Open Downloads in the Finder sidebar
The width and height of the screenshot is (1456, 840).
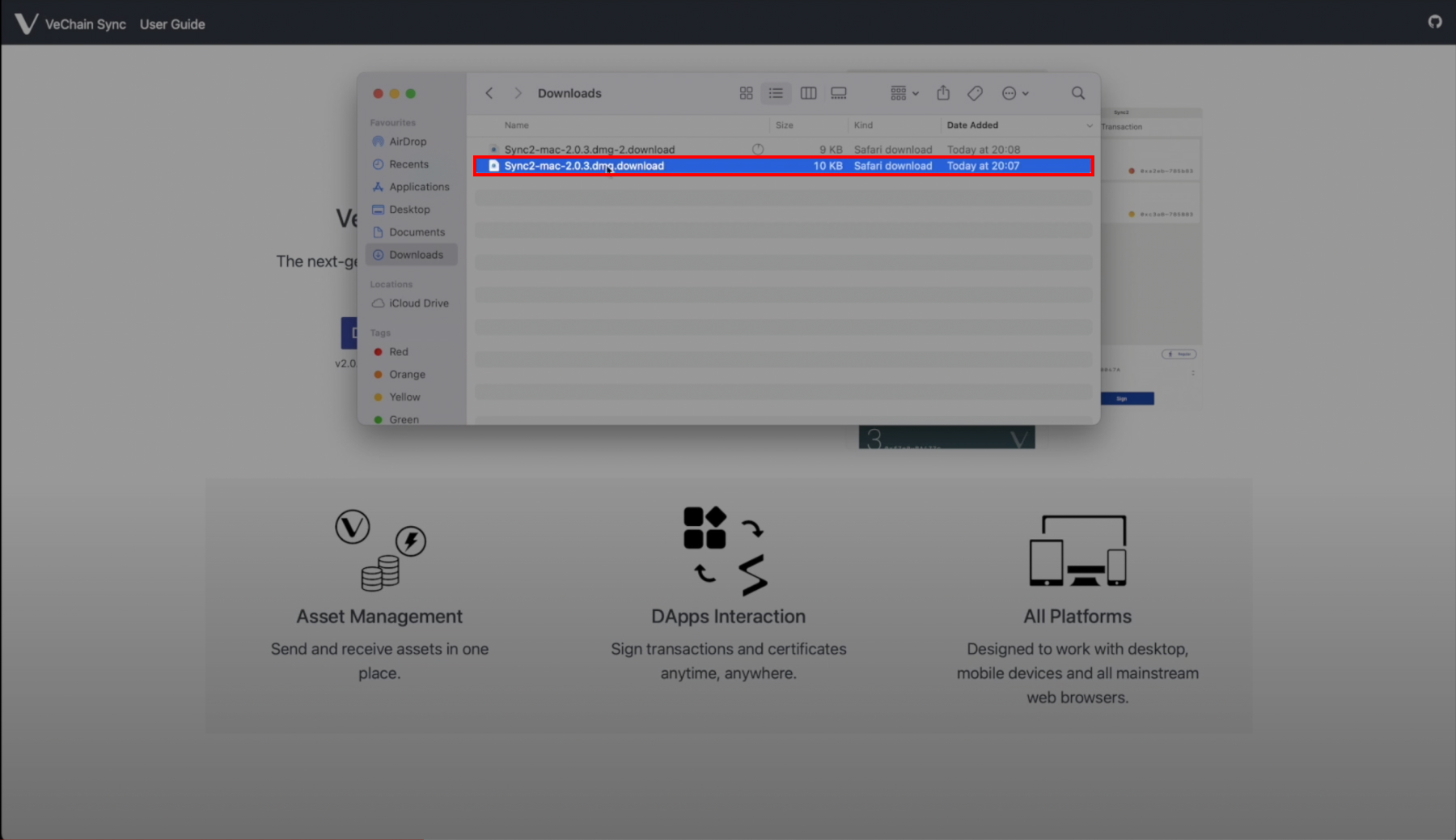tap(412, 255)
